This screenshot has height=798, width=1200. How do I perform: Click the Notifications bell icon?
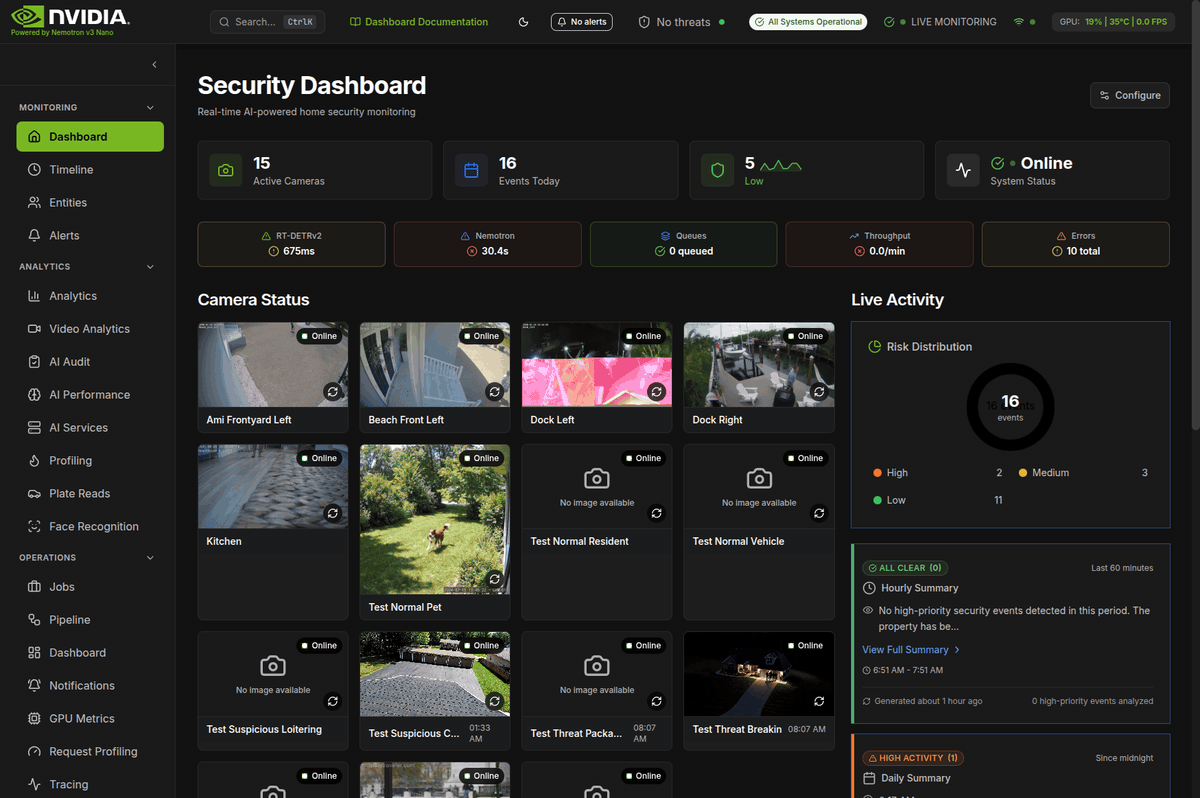coord(34,686)
